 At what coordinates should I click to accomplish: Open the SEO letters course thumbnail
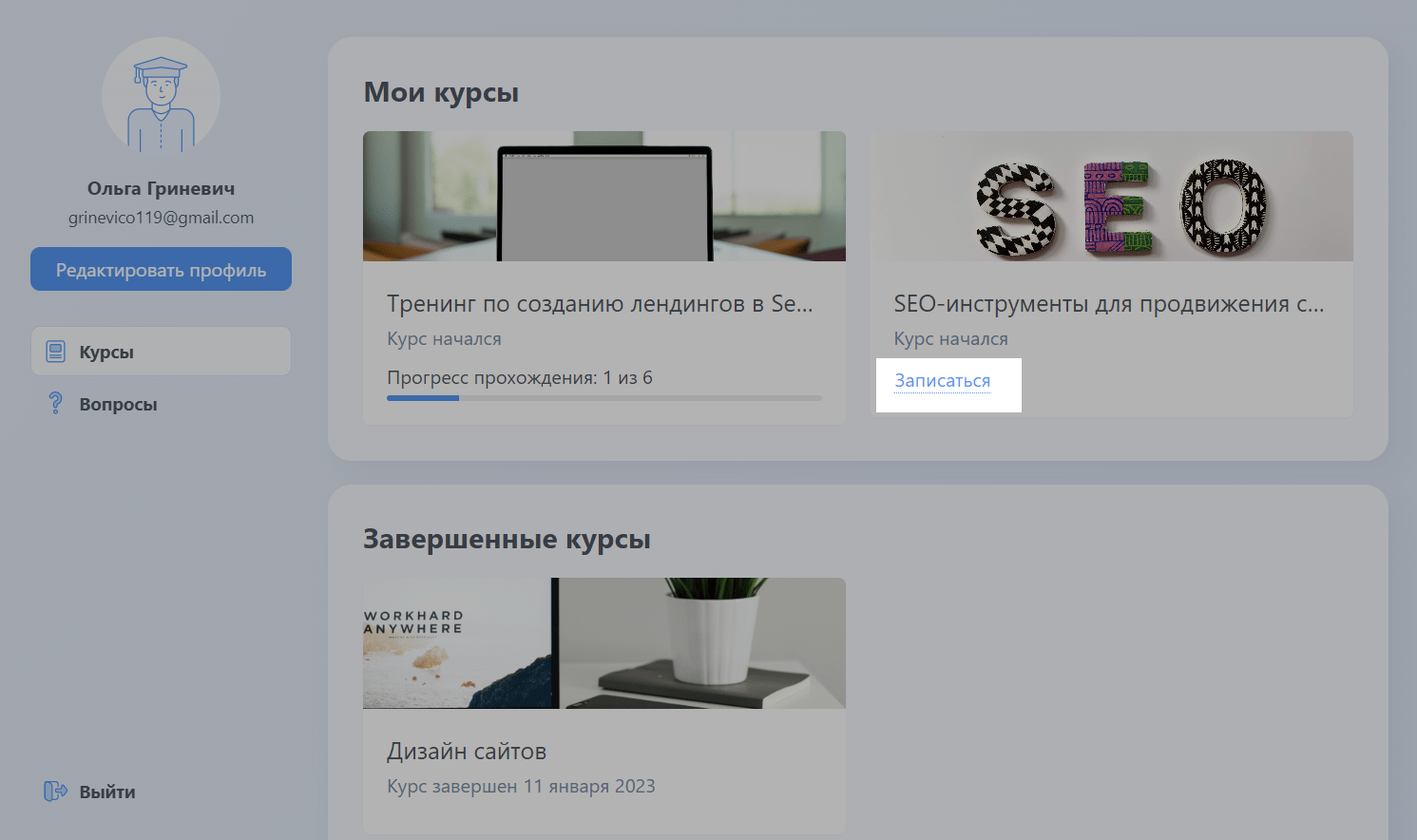pyautogui.click(x=1111, y=196)
